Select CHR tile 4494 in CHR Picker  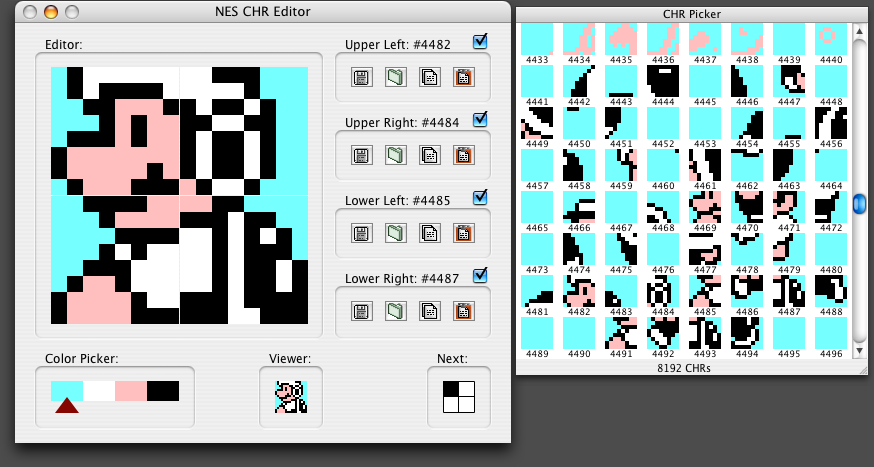click(747, 333)
